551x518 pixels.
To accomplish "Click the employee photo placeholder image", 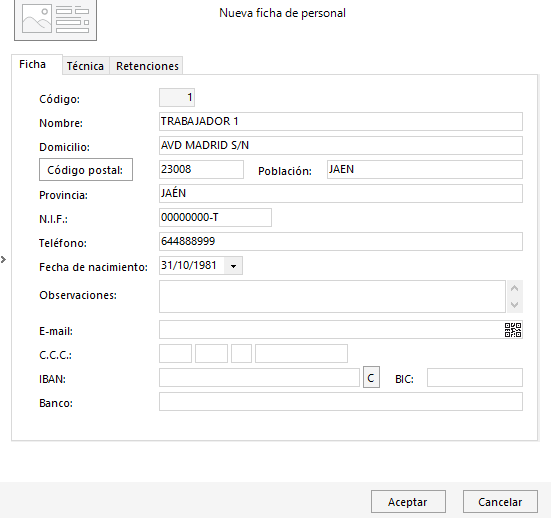I will (56, 20).
